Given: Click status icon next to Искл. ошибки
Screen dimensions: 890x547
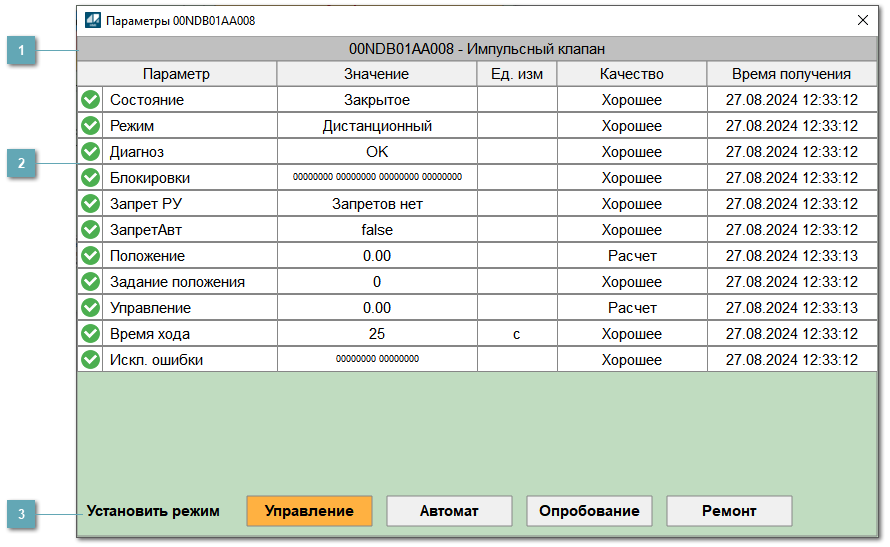Looking at the screenshot, I should pyautogui.click(x=90, y=360).
